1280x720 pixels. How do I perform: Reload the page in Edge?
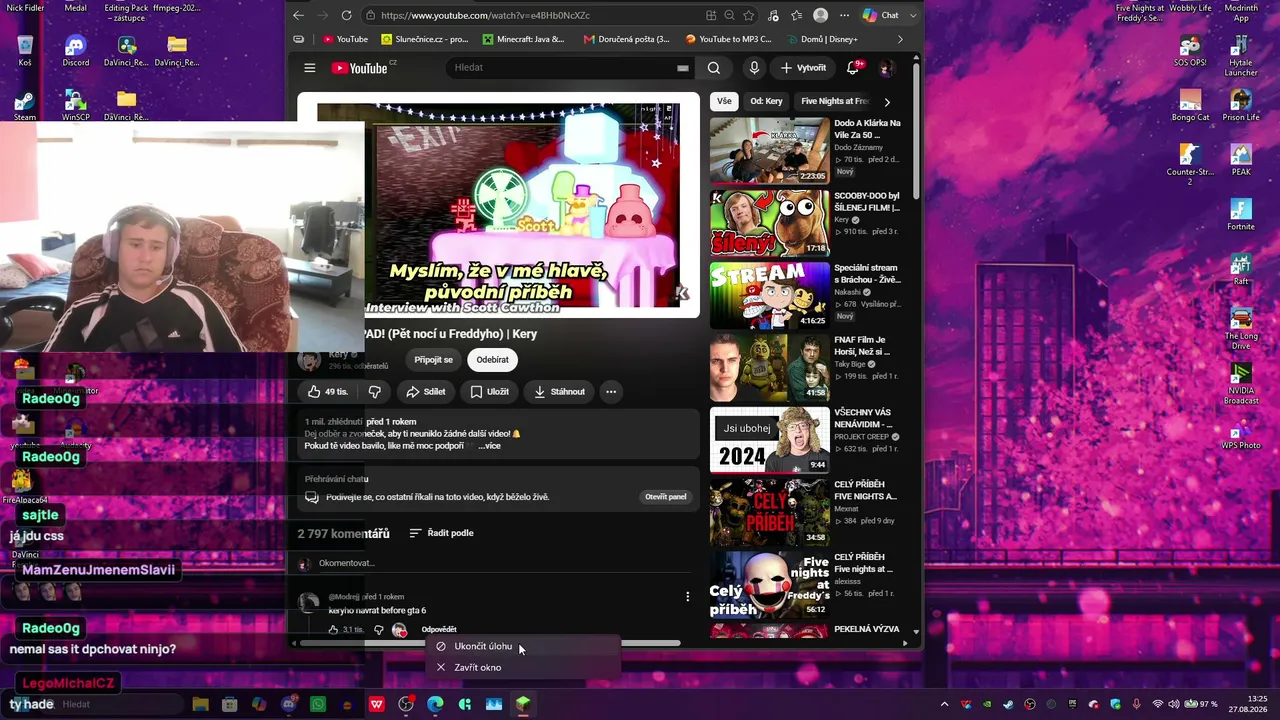(x=346, y=15)
